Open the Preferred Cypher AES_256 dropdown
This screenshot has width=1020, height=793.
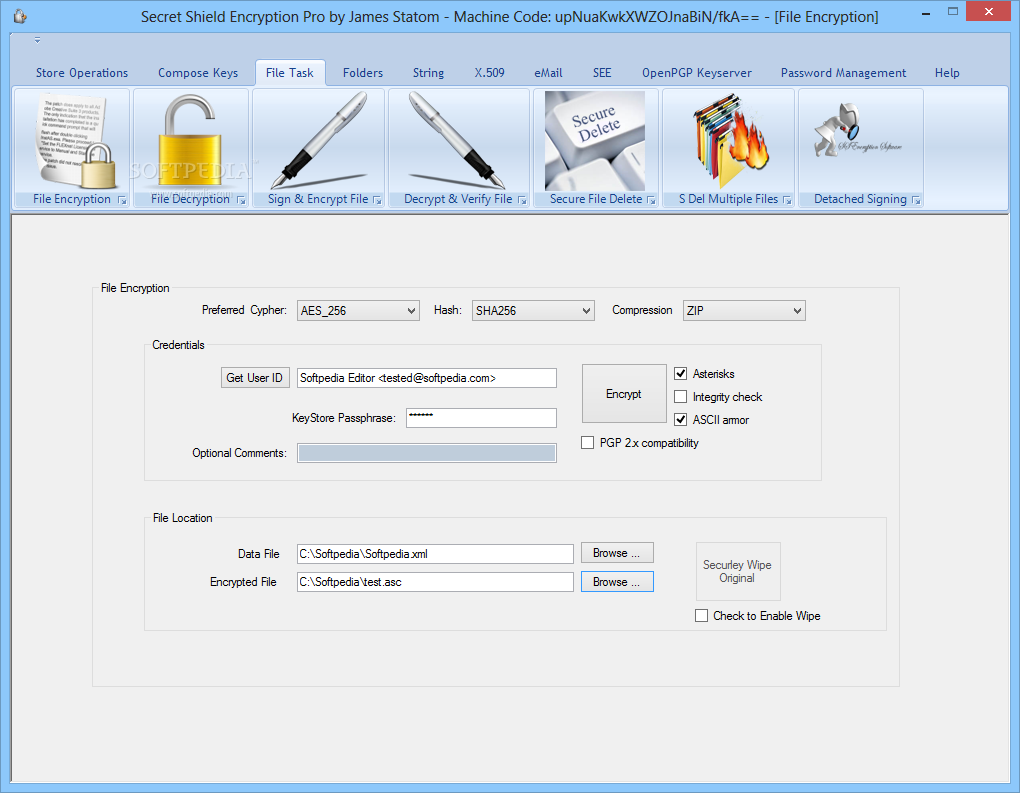358,311
